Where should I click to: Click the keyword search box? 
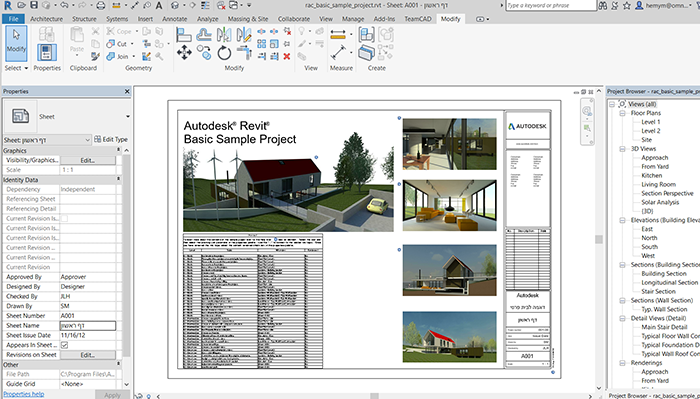pos(551,5)
